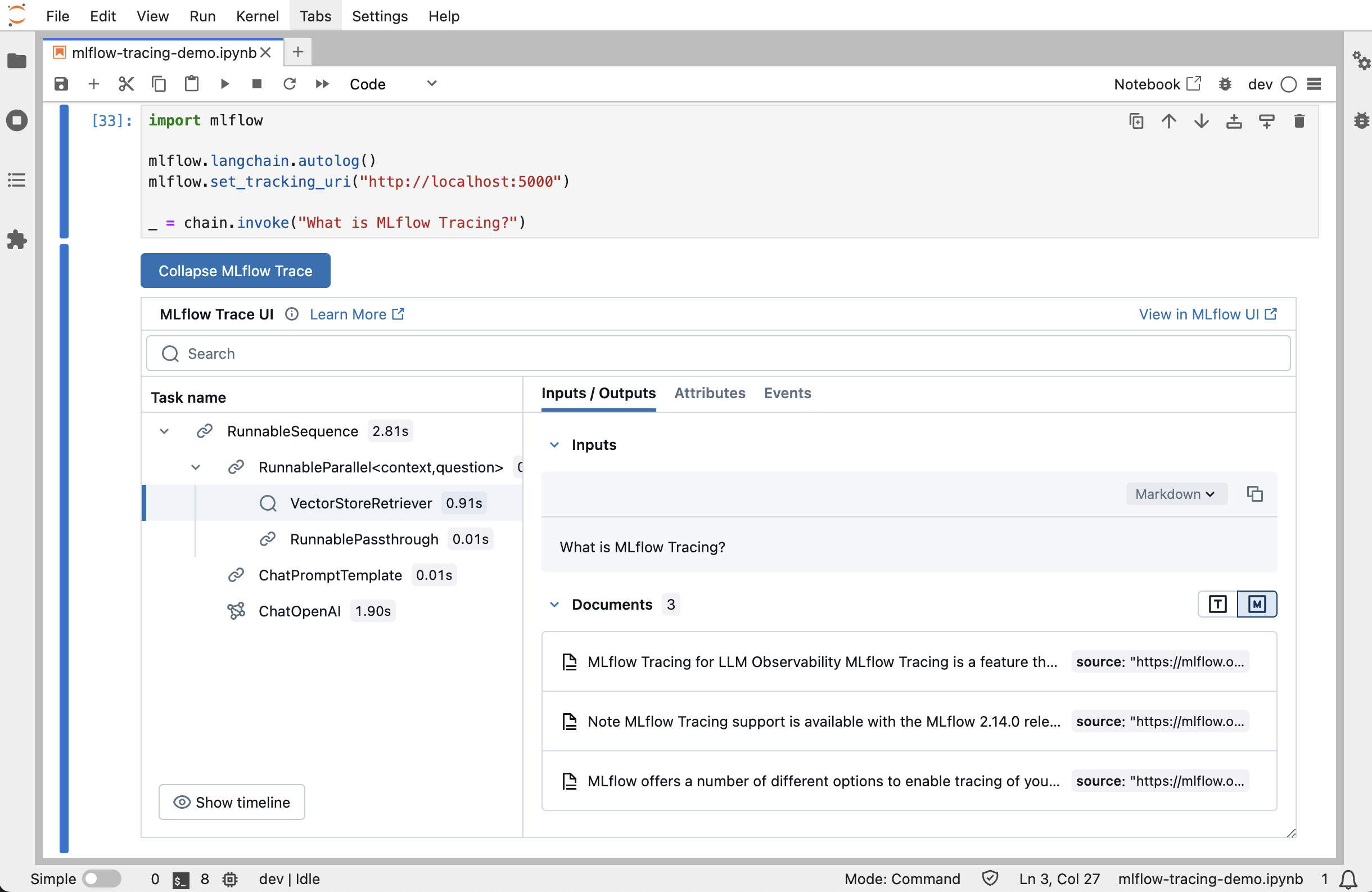This screenshot has height=892, width=1372.
Task: Click the Kernel menu item
Action: tap(257, 15)
